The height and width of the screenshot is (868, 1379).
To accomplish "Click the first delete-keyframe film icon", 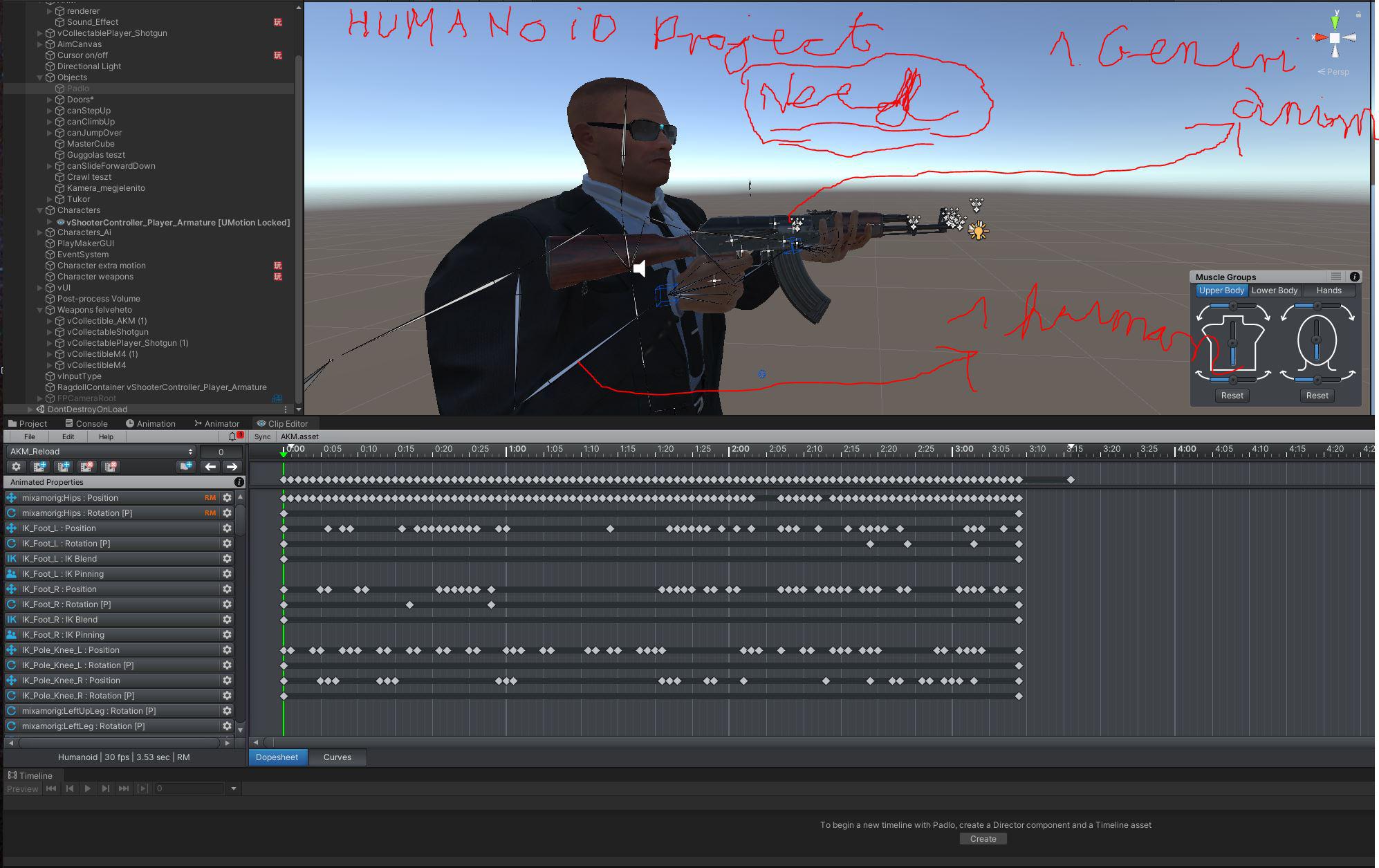I will pyautogui.click(x=87, y=467).
